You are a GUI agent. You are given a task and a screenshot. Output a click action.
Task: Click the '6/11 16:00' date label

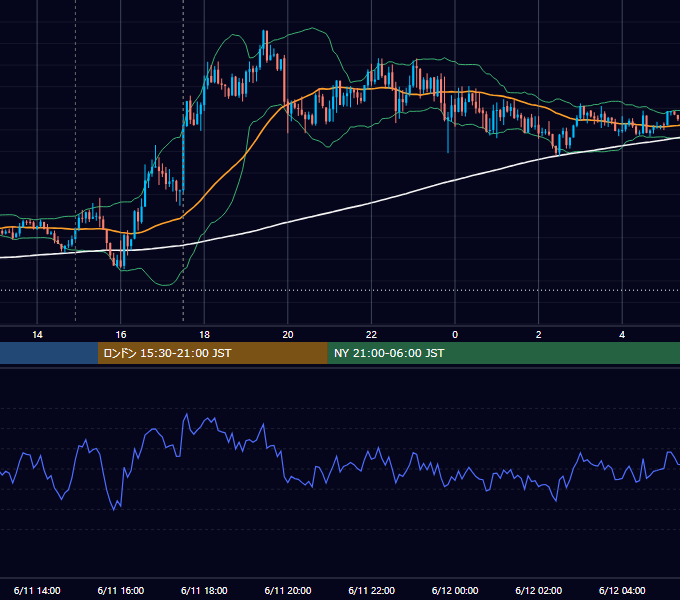coord(121,590)
